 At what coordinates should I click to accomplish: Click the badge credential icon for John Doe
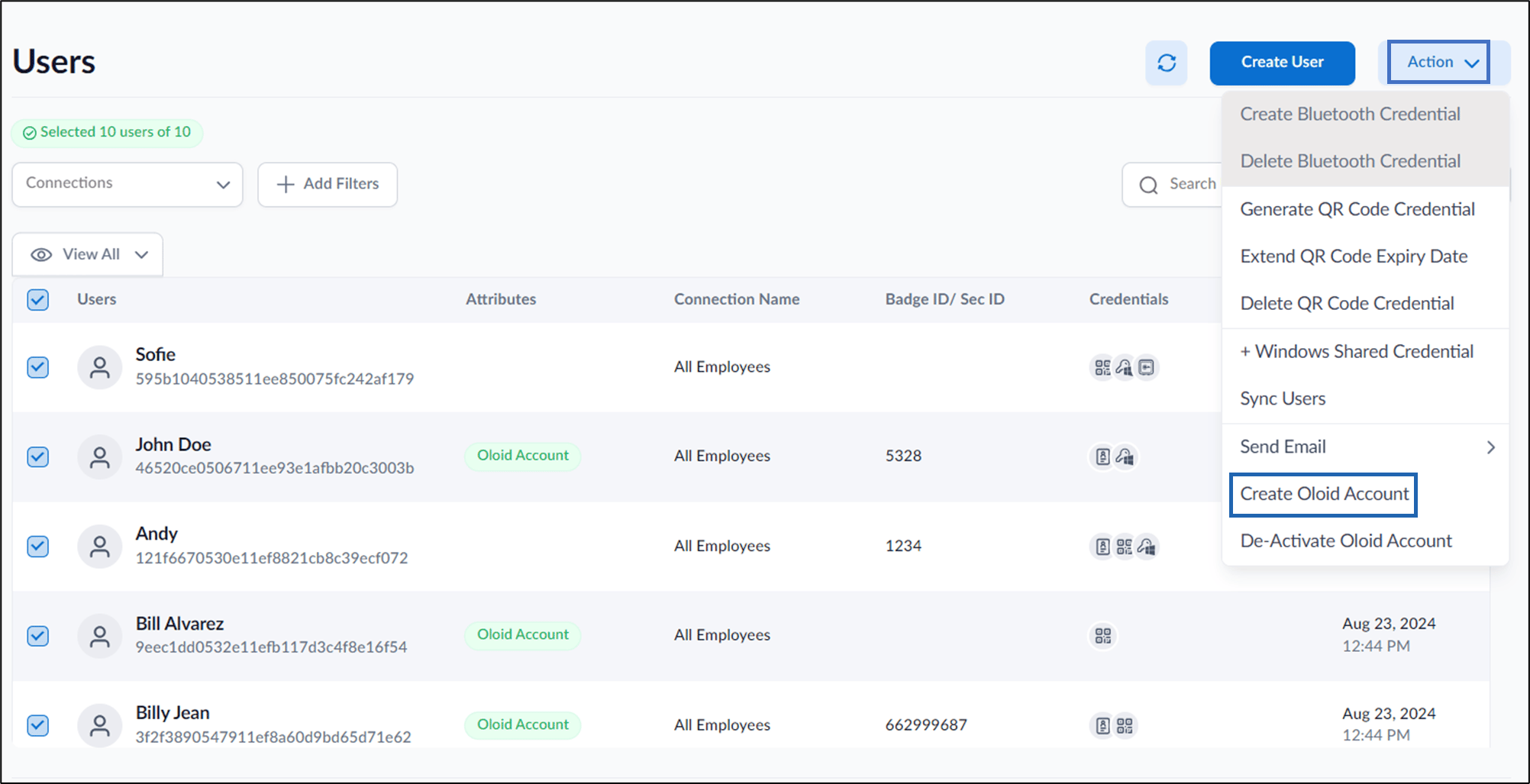point(1102,457)
